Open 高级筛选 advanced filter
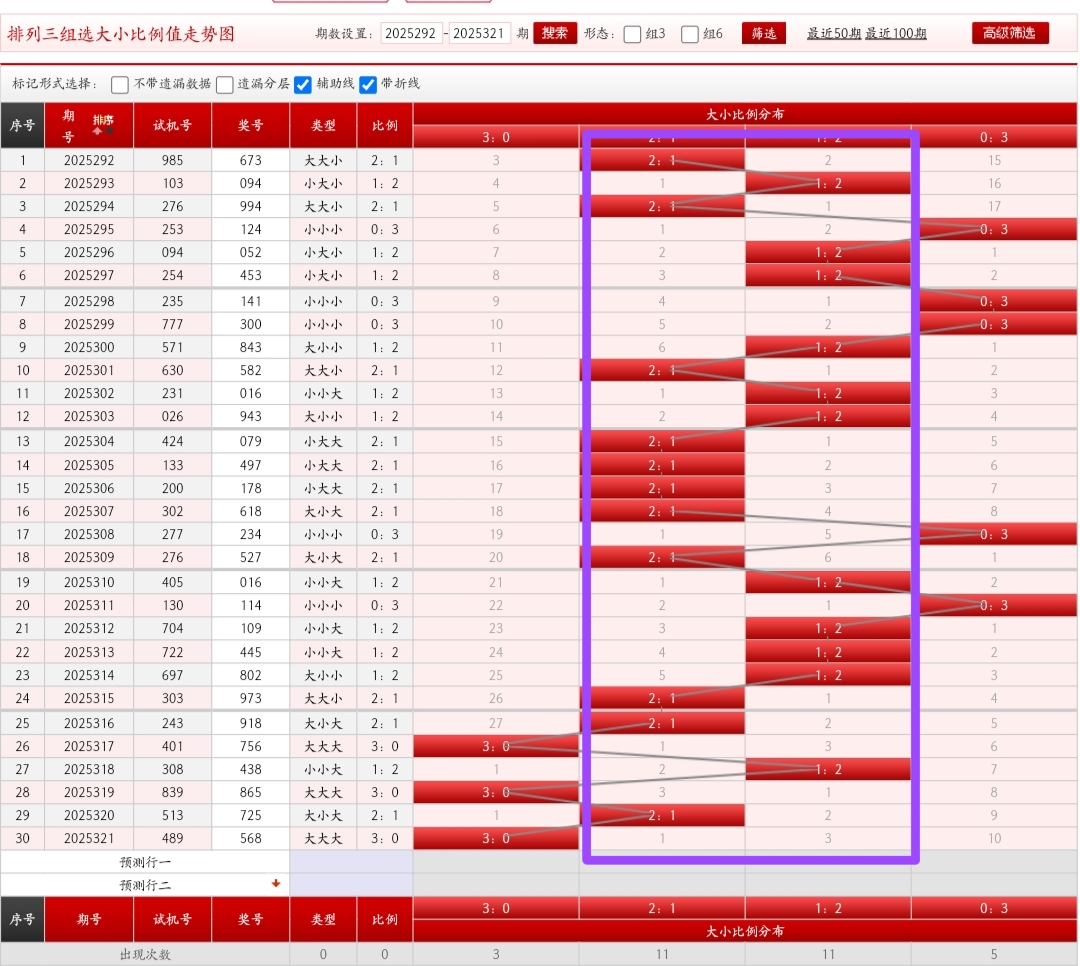Screen dimensions: 1080x966 coord(1010,33)
